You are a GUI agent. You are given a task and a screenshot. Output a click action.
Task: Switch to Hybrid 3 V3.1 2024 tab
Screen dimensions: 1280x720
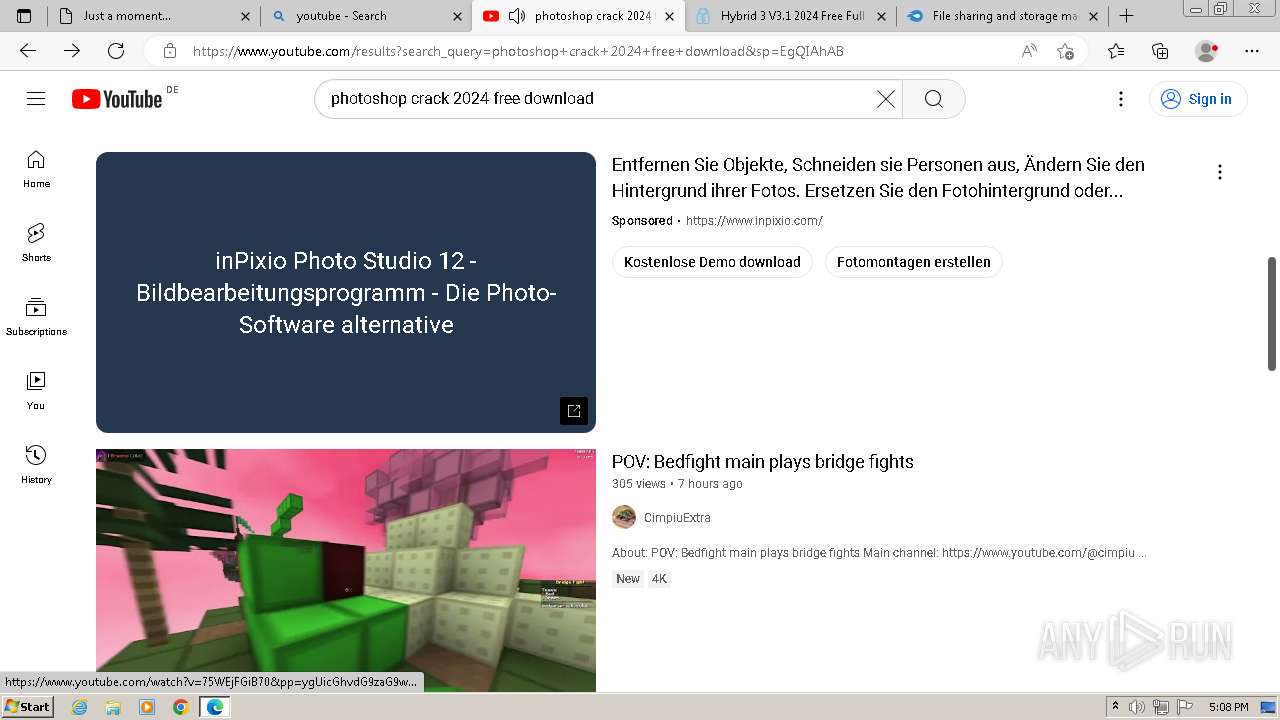791,16
